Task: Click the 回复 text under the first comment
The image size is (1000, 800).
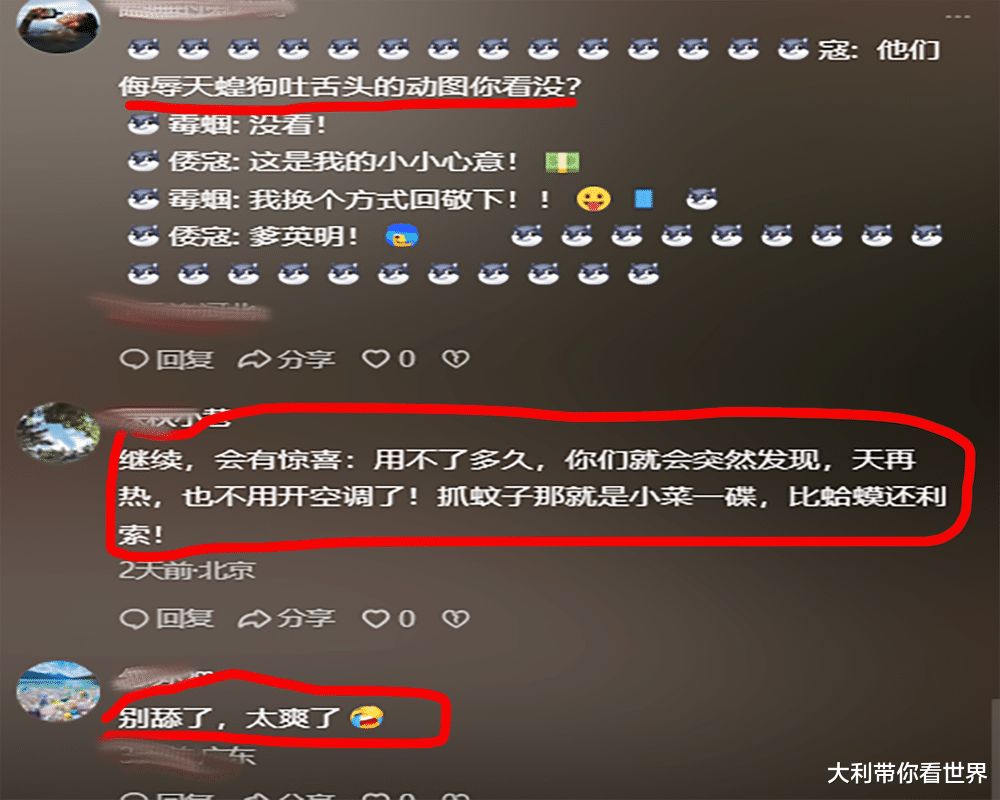Action: 185,359
